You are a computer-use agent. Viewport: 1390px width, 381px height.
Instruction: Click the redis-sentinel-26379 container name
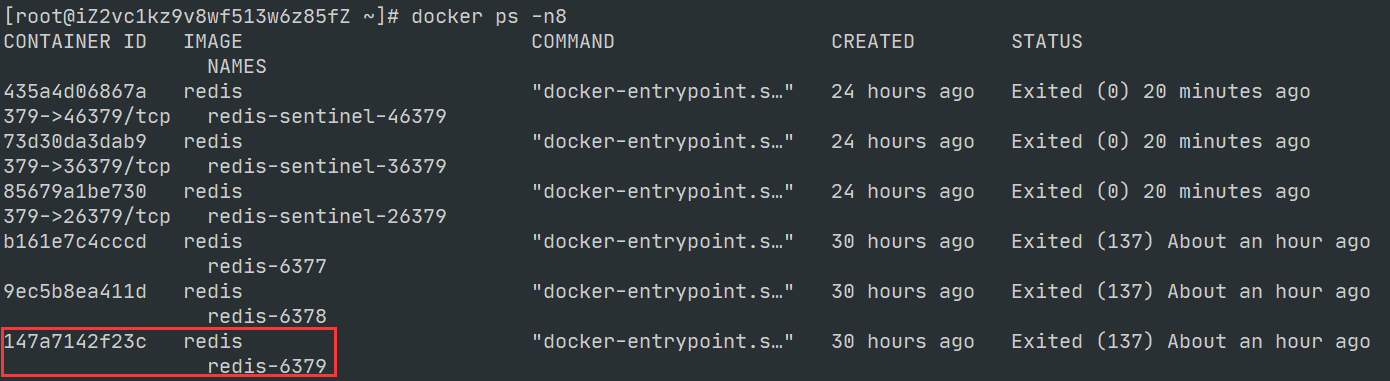327,217
